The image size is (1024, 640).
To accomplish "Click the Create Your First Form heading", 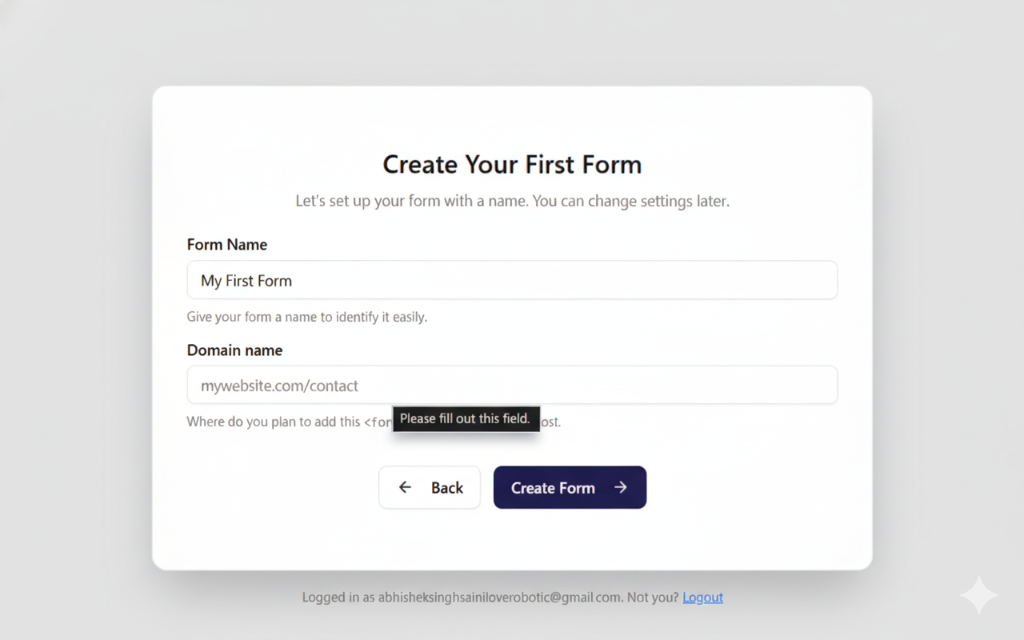I will (511, 163).
